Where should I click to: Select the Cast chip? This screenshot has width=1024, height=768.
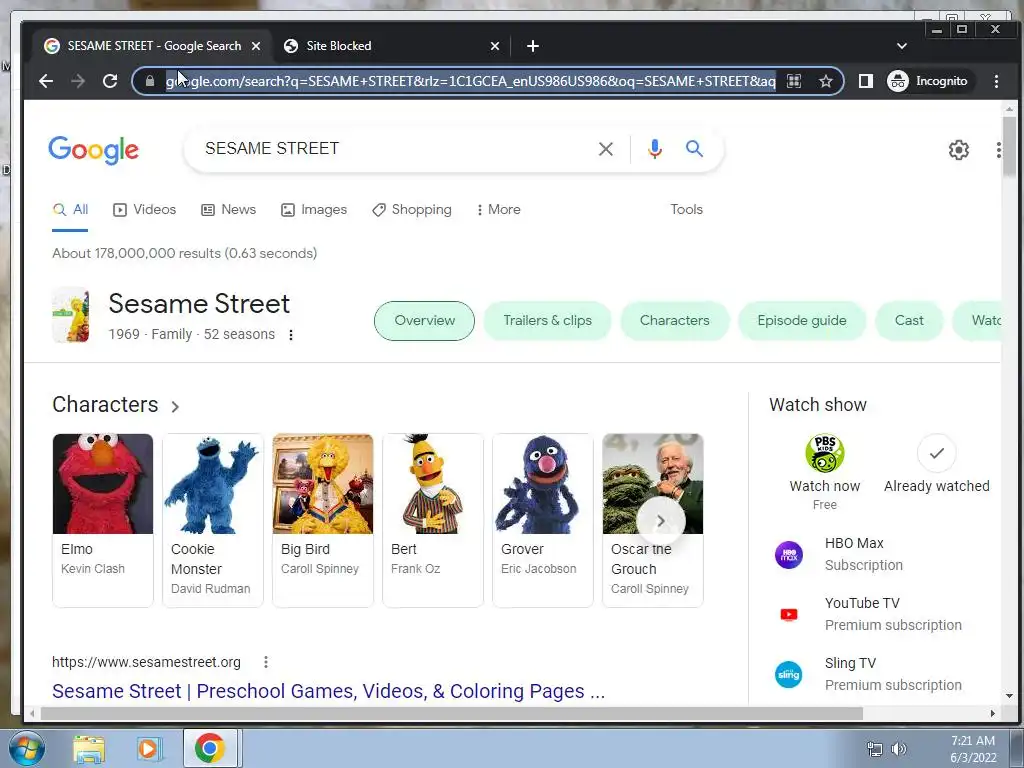point(909,321)
